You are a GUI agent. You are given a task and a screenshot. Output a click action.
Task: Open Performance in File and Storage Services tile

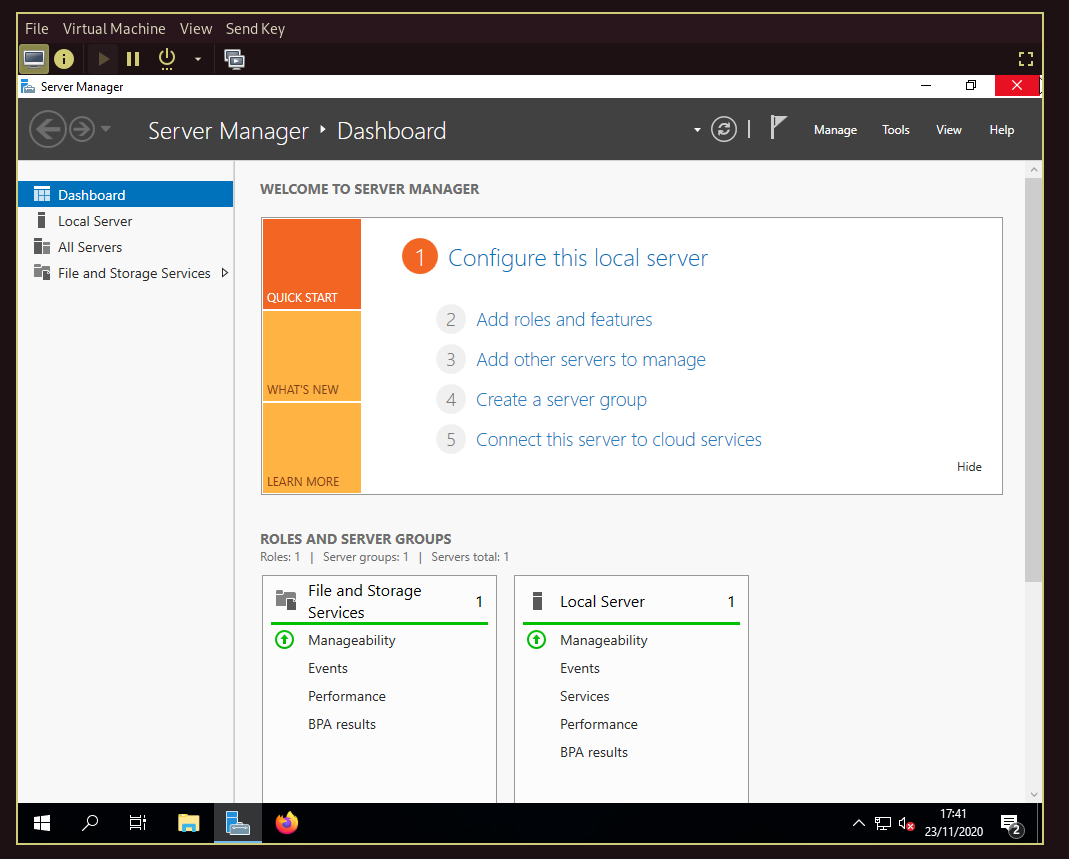coord(346,696)
